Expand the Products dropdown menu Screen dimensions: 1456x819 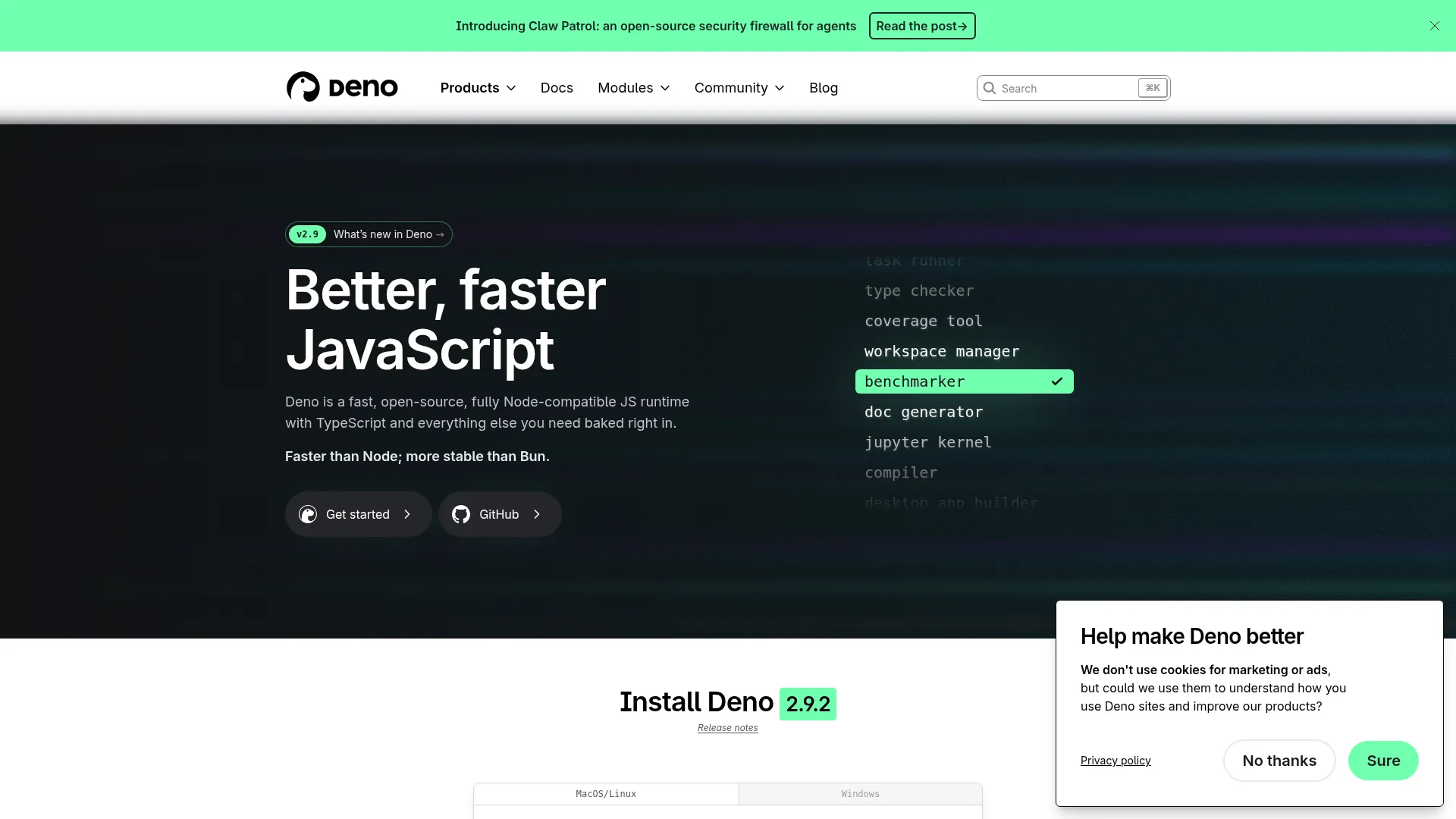coord(479,88)
